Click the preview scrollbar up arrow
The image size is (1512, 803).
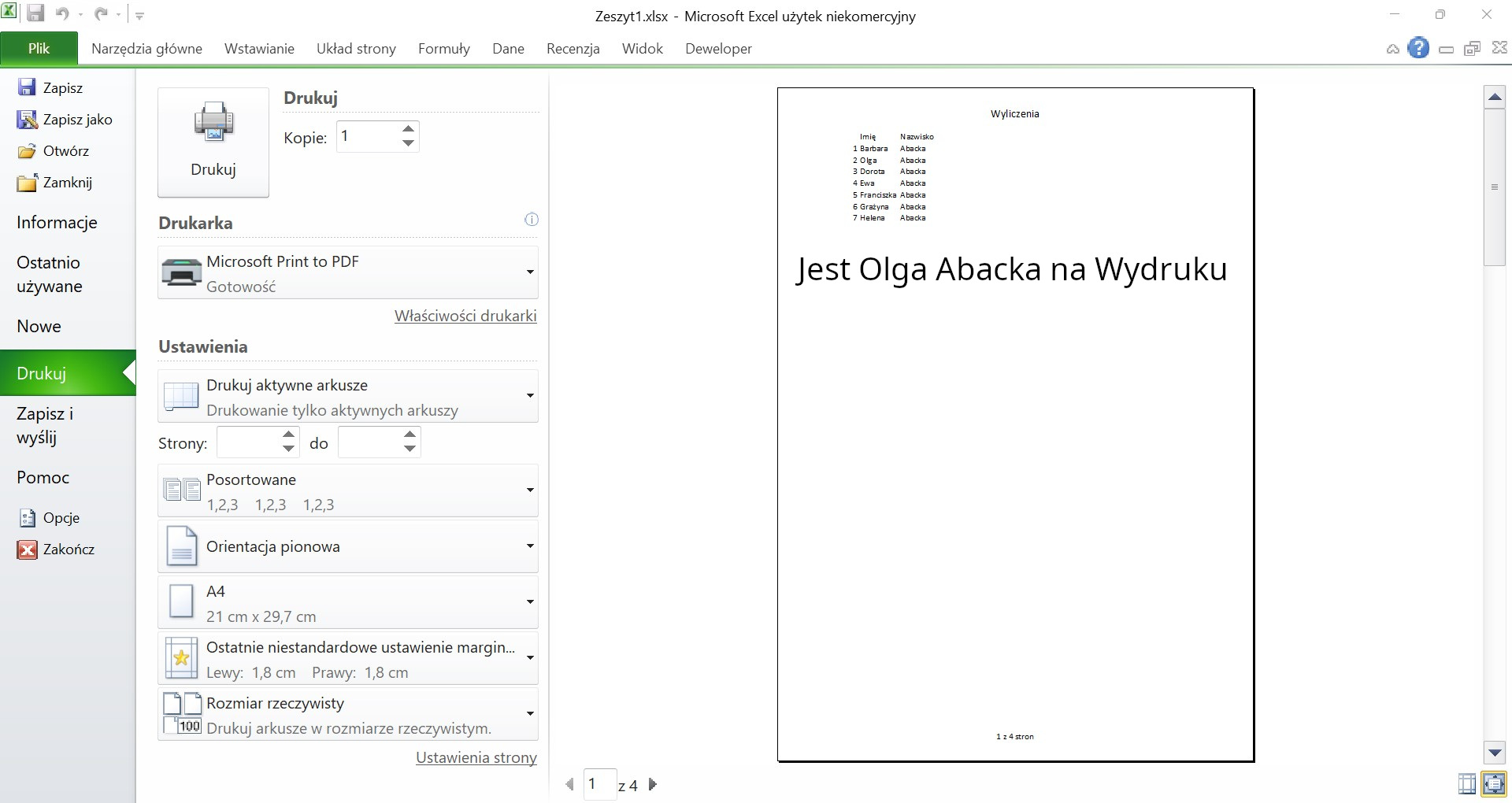click(x=1495, y=98)
